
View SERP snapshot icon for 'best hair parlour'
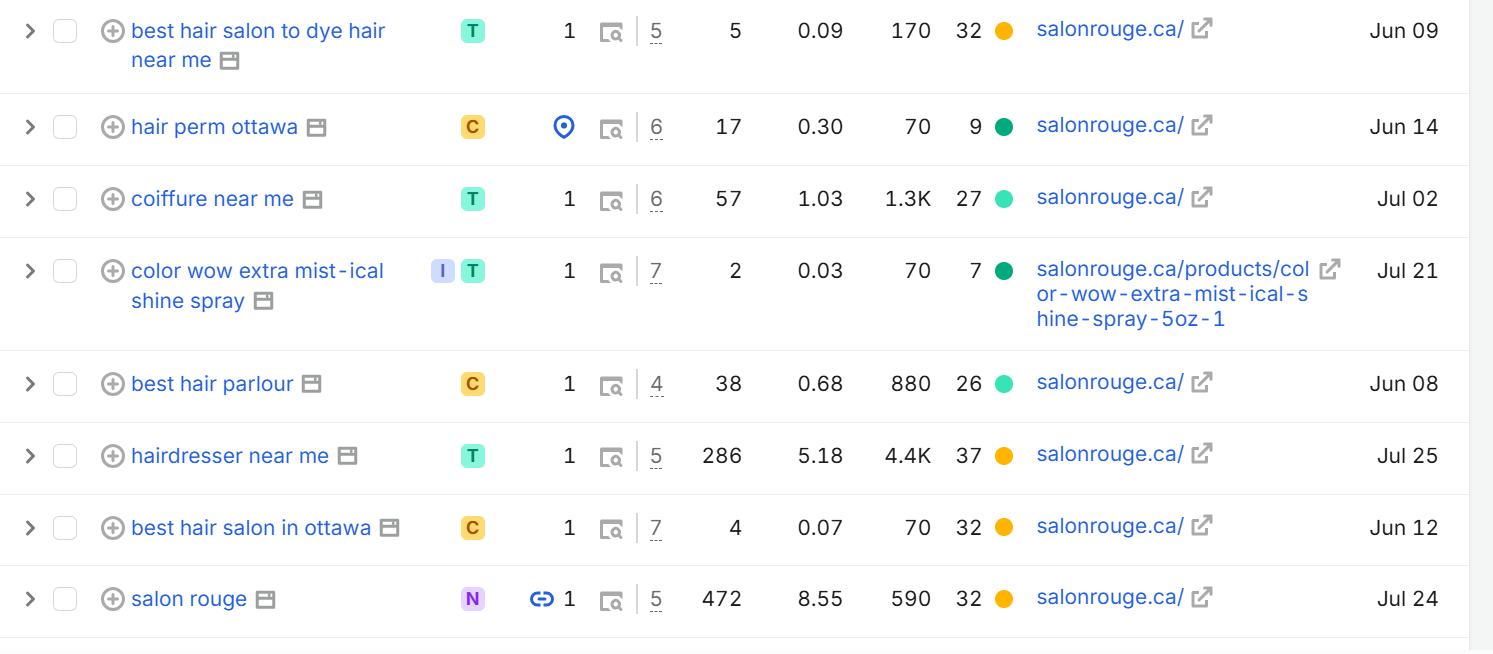coord(611,384)
